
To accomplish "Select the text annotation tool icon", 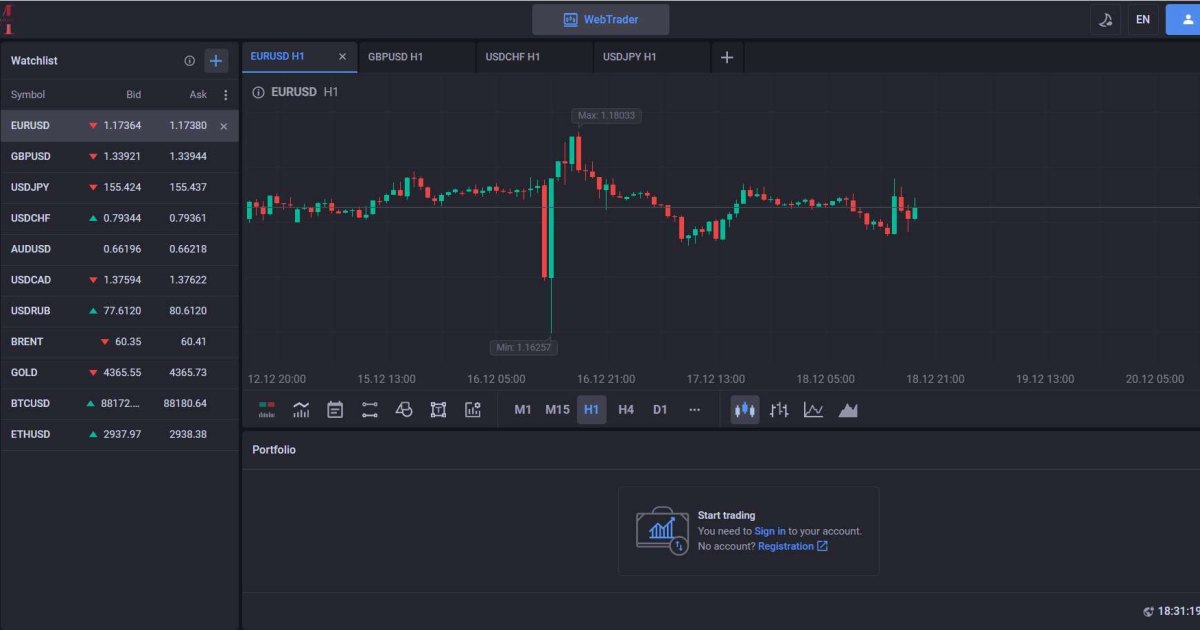I will pyautogui.click(x=438, y=410).
